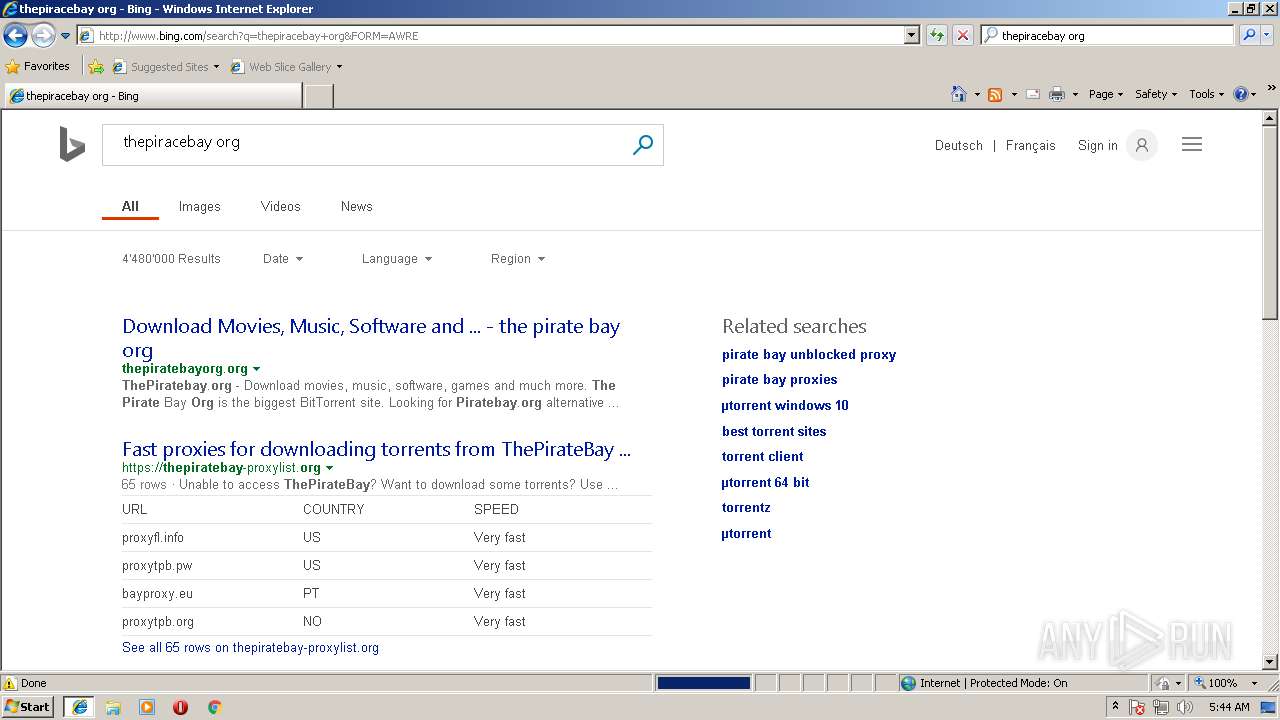The width and height of the screenshot is (1280, 720).
Task: Open 'Fast proxies for downloading torrents' result
Action: pos(376,449)
